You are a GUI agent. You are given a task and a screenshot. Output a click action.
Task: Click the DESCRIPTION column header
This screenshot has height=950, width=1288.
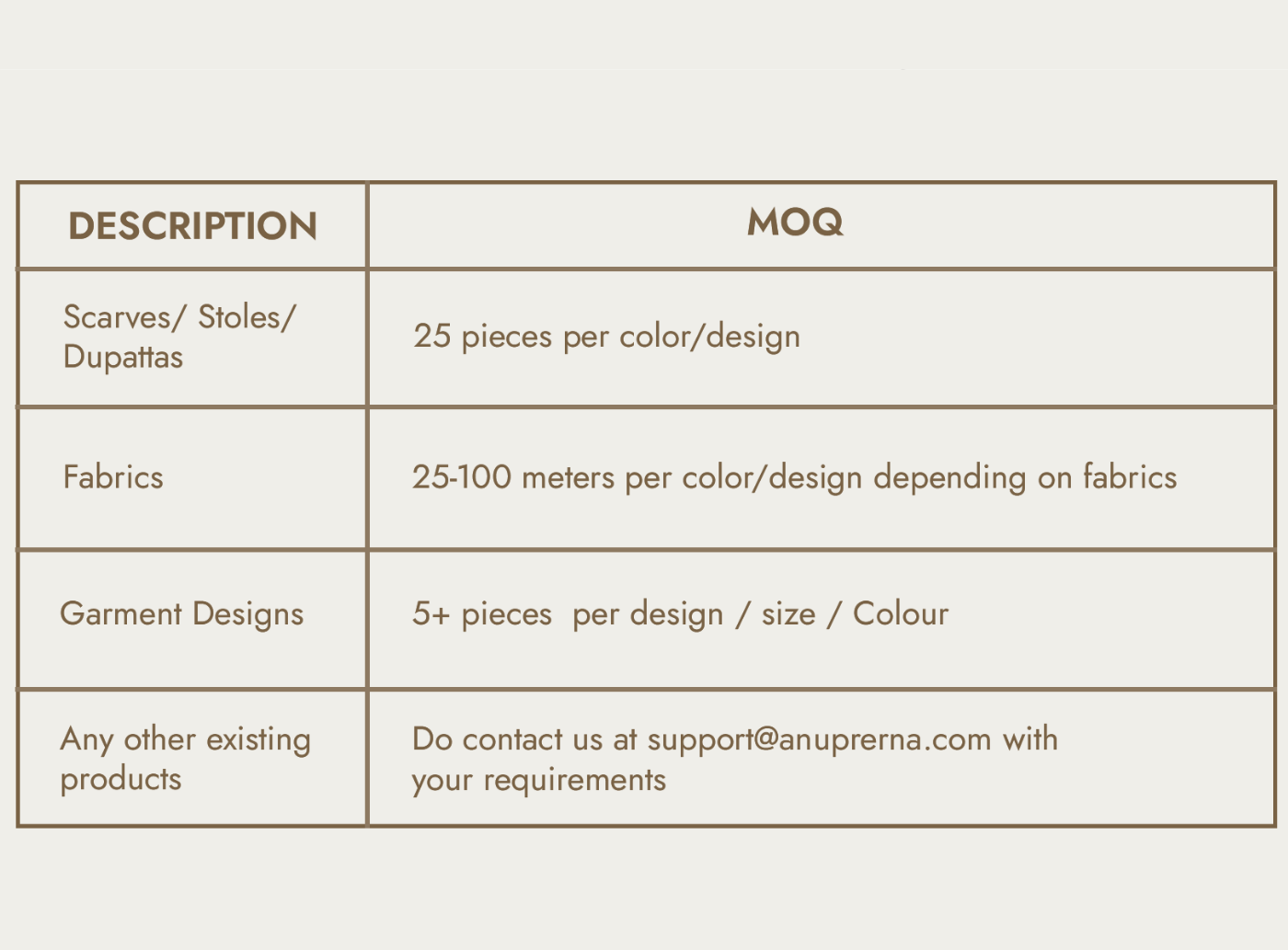pyautogui.click(x=192, y=226)
